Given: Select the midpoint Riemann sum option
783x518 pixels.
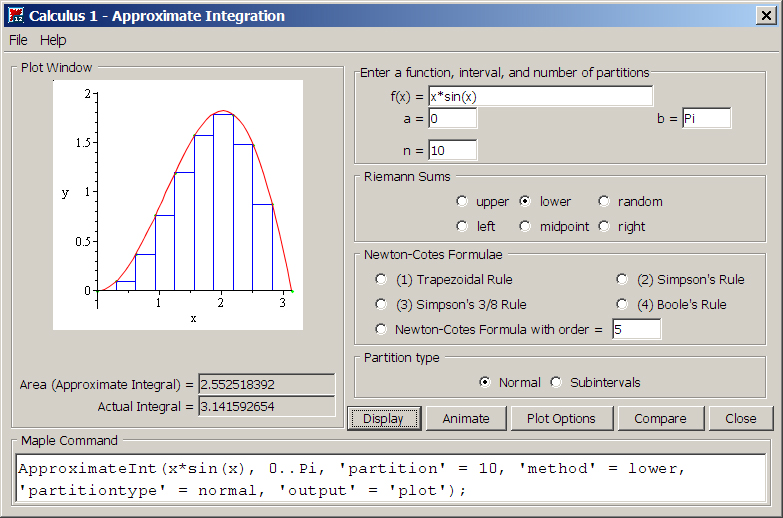Looking at the screenshot, I should 525,227.
